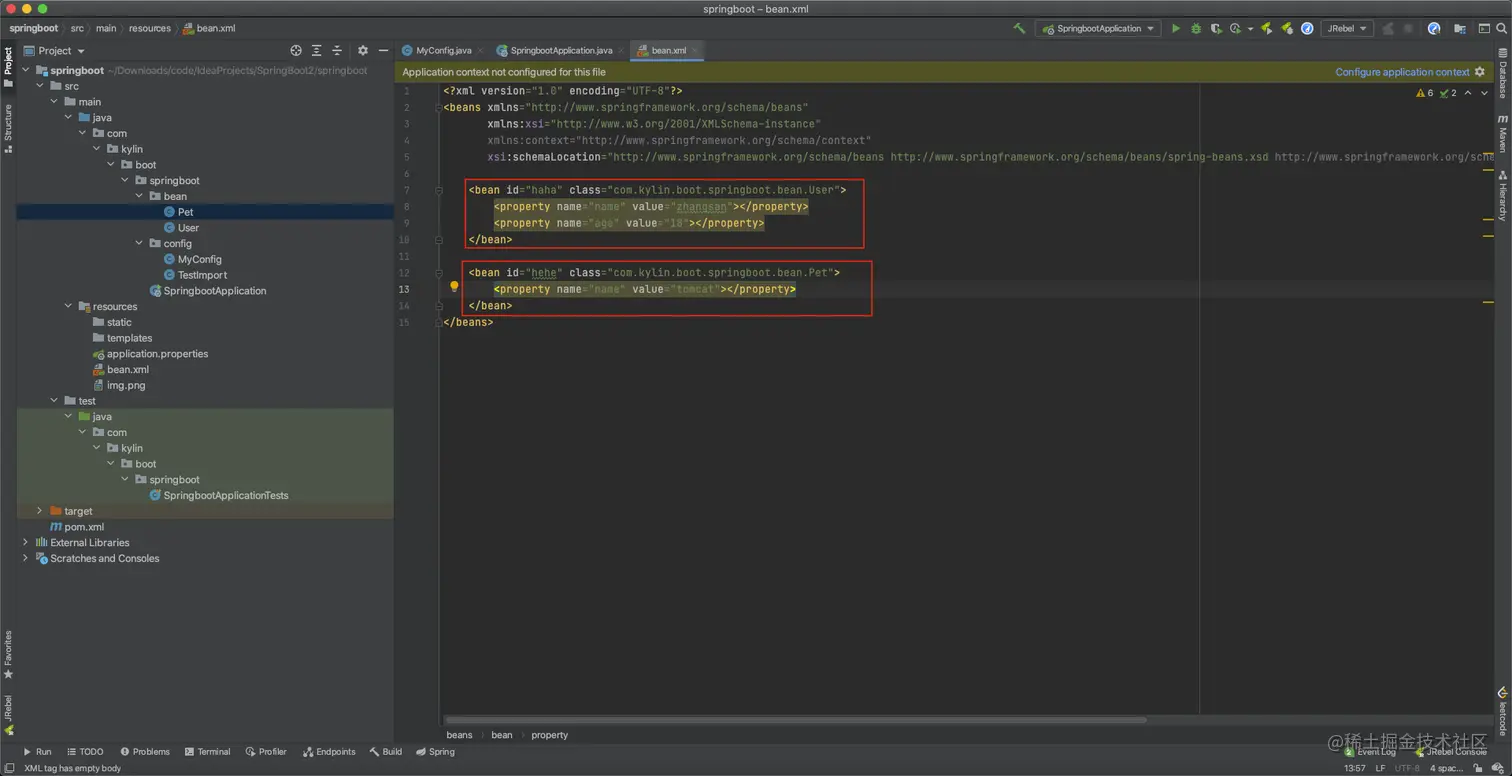This screenshot has width=1512, height=776.
Task: Click the Build Project hammer icon
Action: click(x=1019, y=28)
